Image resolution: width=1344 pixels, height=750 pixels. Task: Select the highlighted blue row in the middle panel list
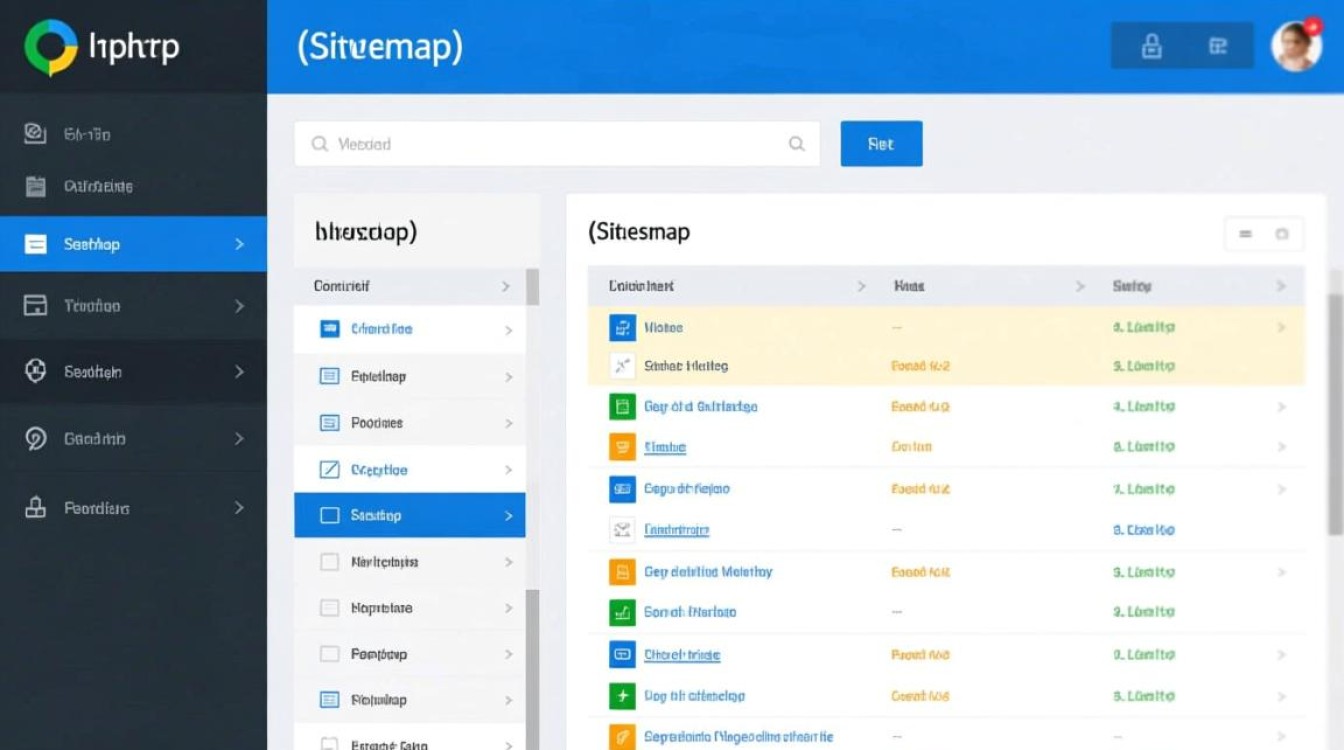point(409,516)
